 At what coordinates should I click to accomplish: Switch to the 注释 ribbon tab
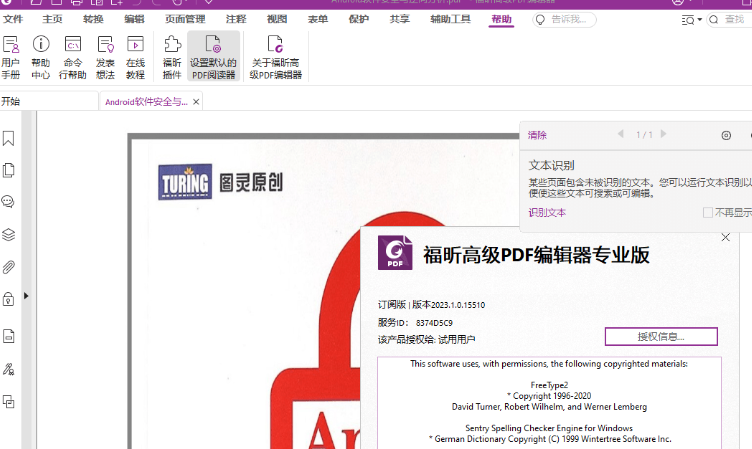pos(236,19)
